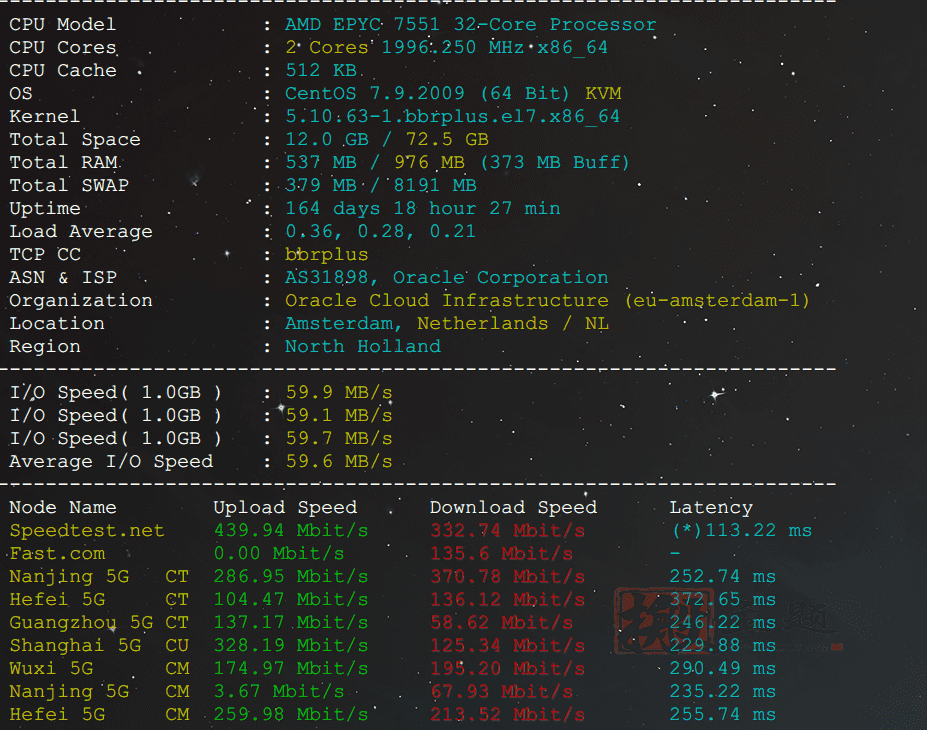The width and height of the screenshot is (927, 730).
Task: Click the Region value 'North Holland'
Action: tap(363, 347)
